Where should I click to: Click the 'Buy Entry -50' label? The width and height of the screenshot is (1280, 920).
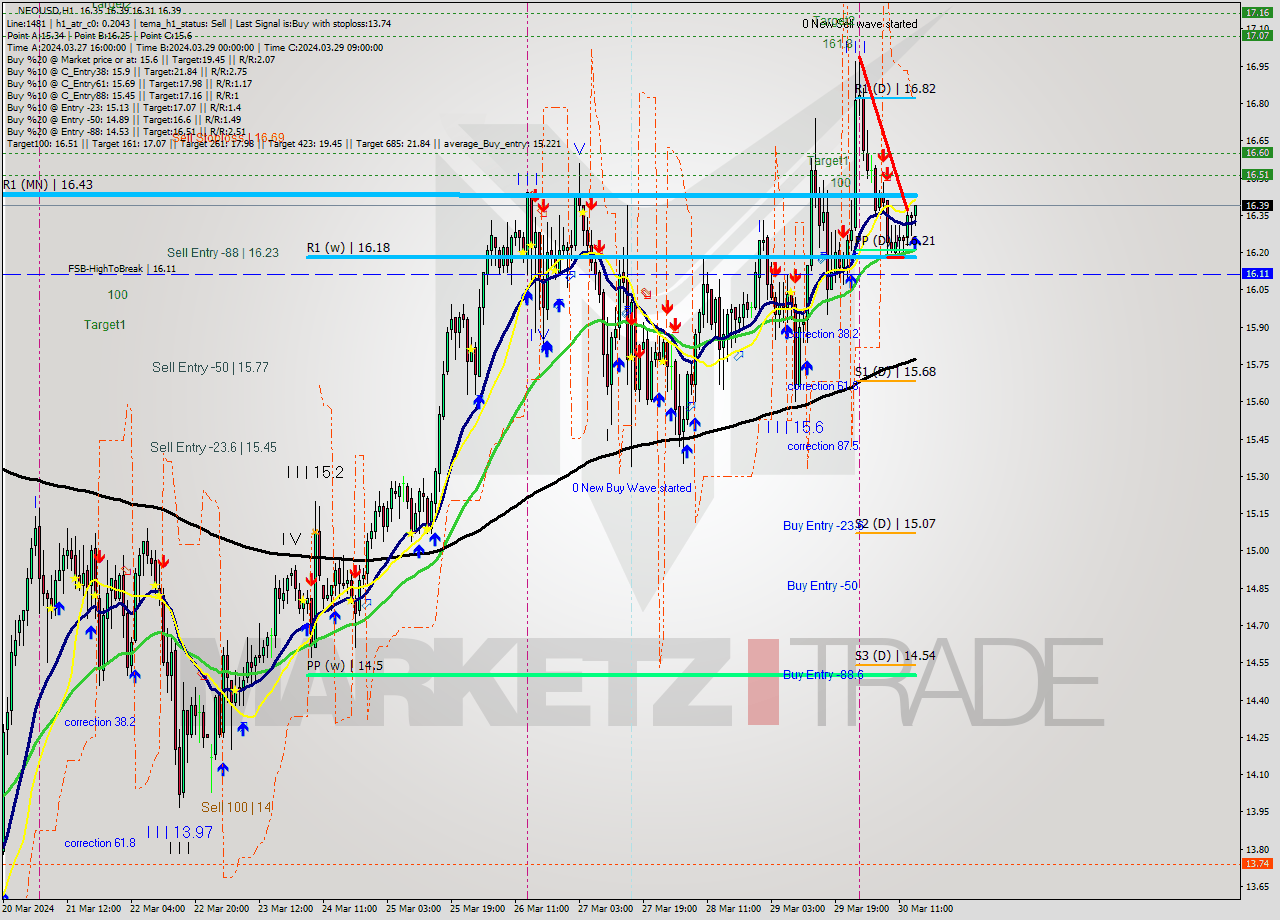[x=822, y=585]
